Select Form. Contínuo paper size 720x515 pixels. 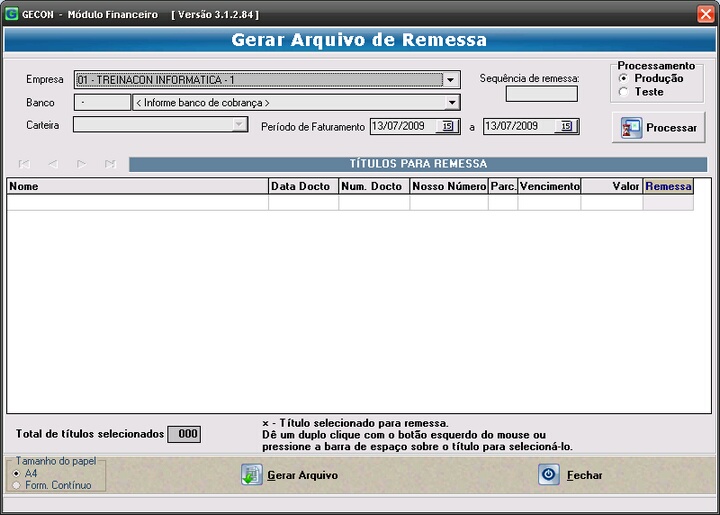point(17,485)
